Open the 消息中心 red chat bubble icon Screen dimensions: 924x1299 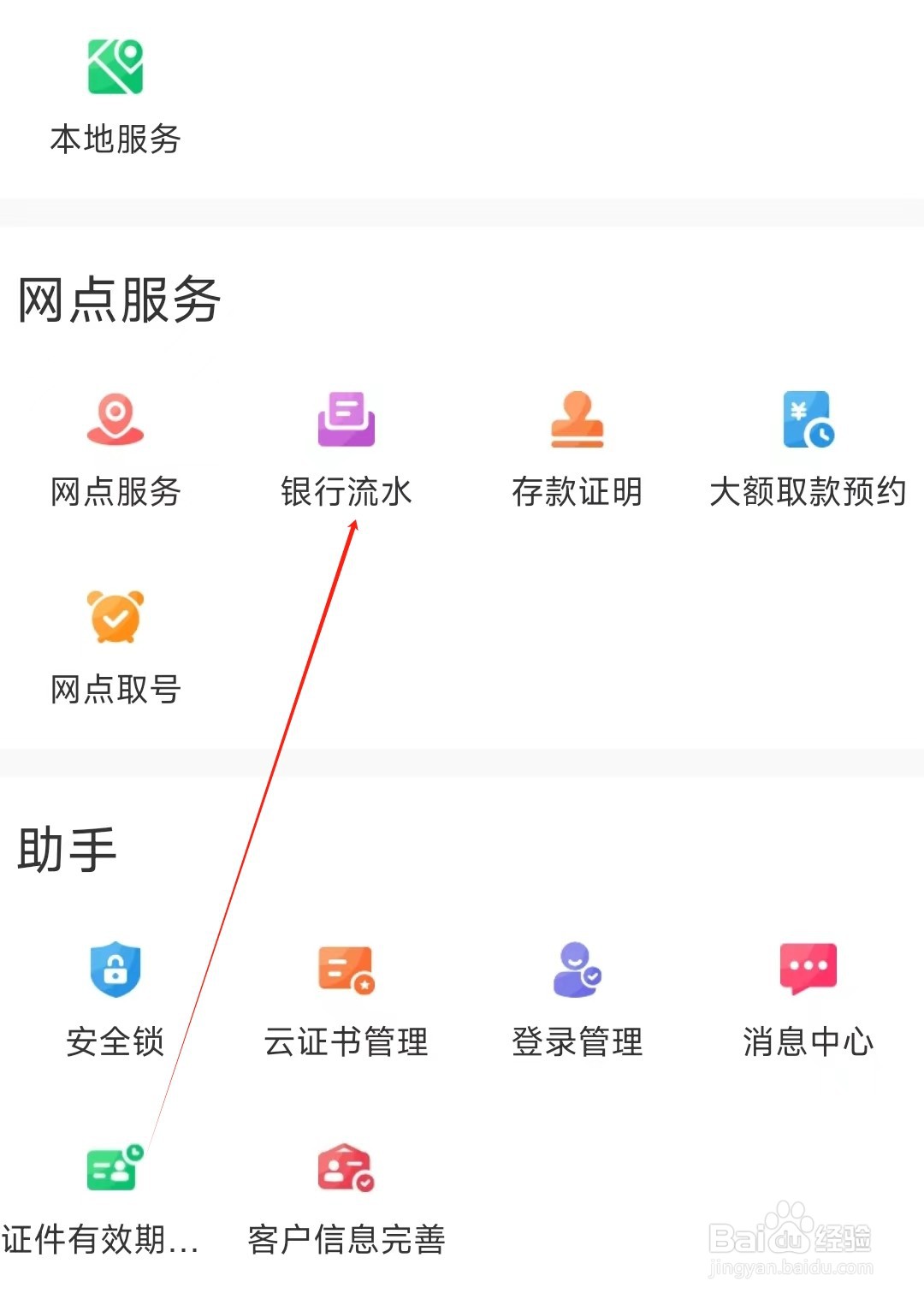(808, 970)
